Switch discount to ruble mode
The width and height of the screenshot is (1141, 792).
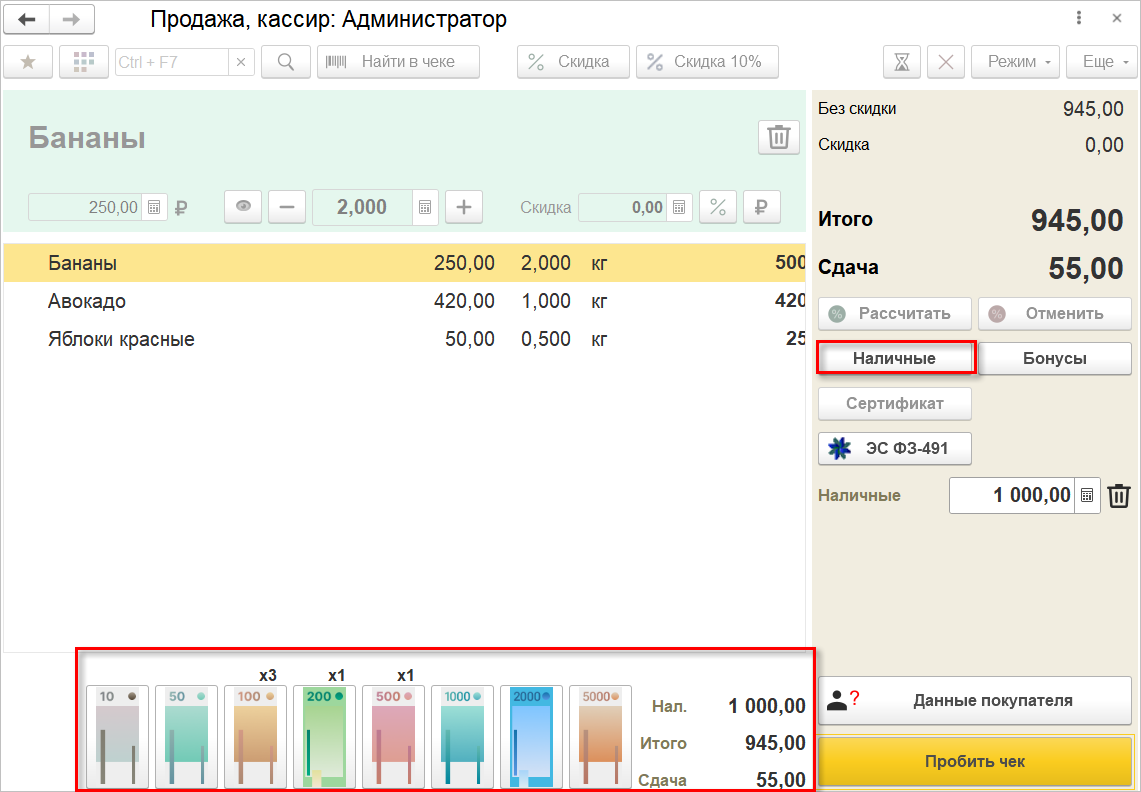(761, 207)
